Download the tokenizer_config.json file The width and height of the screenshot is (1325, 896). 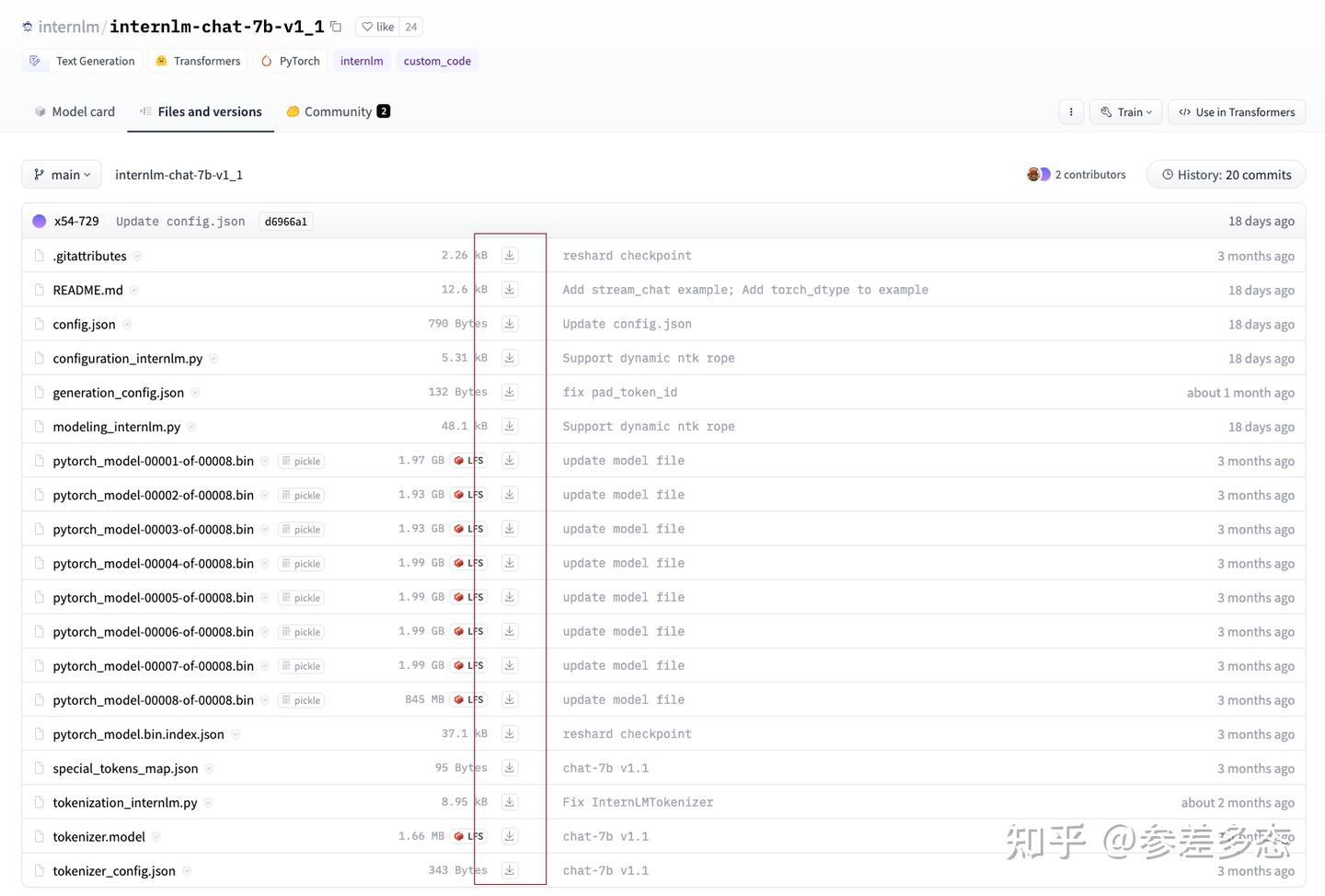point(509,869)
